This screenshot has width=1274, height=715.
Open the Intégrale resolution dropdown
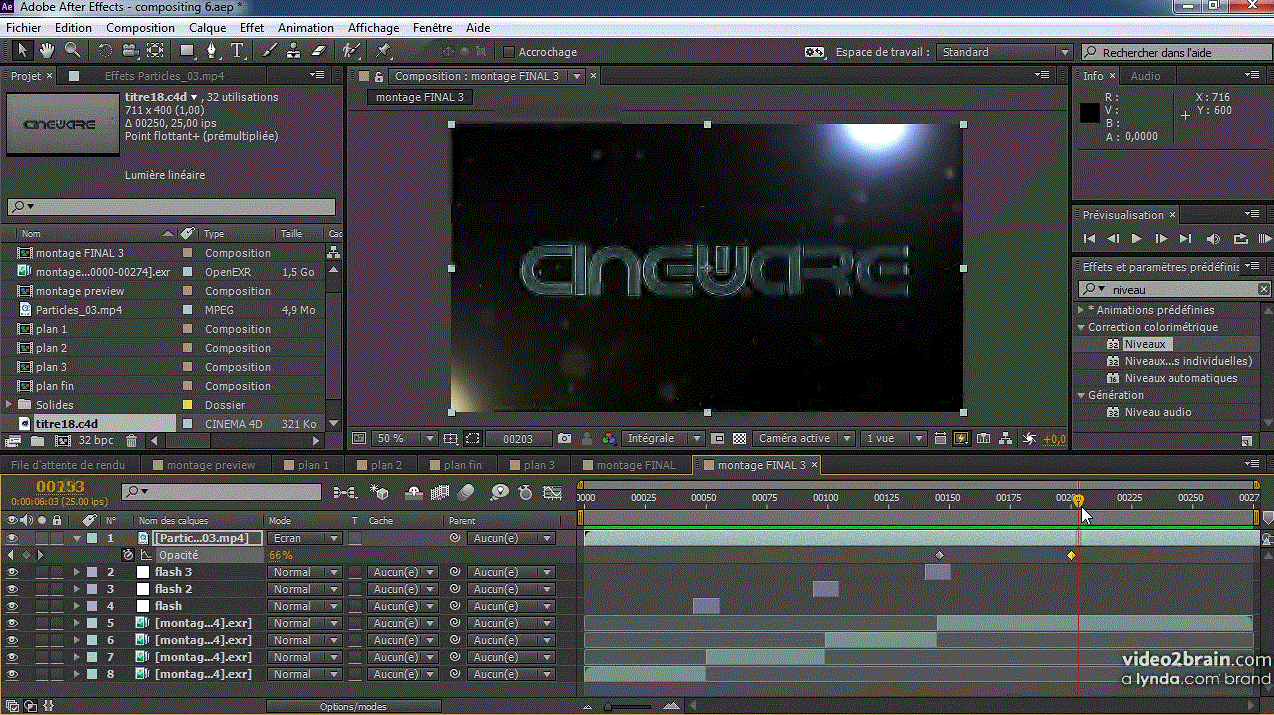(x=663, y=438)
